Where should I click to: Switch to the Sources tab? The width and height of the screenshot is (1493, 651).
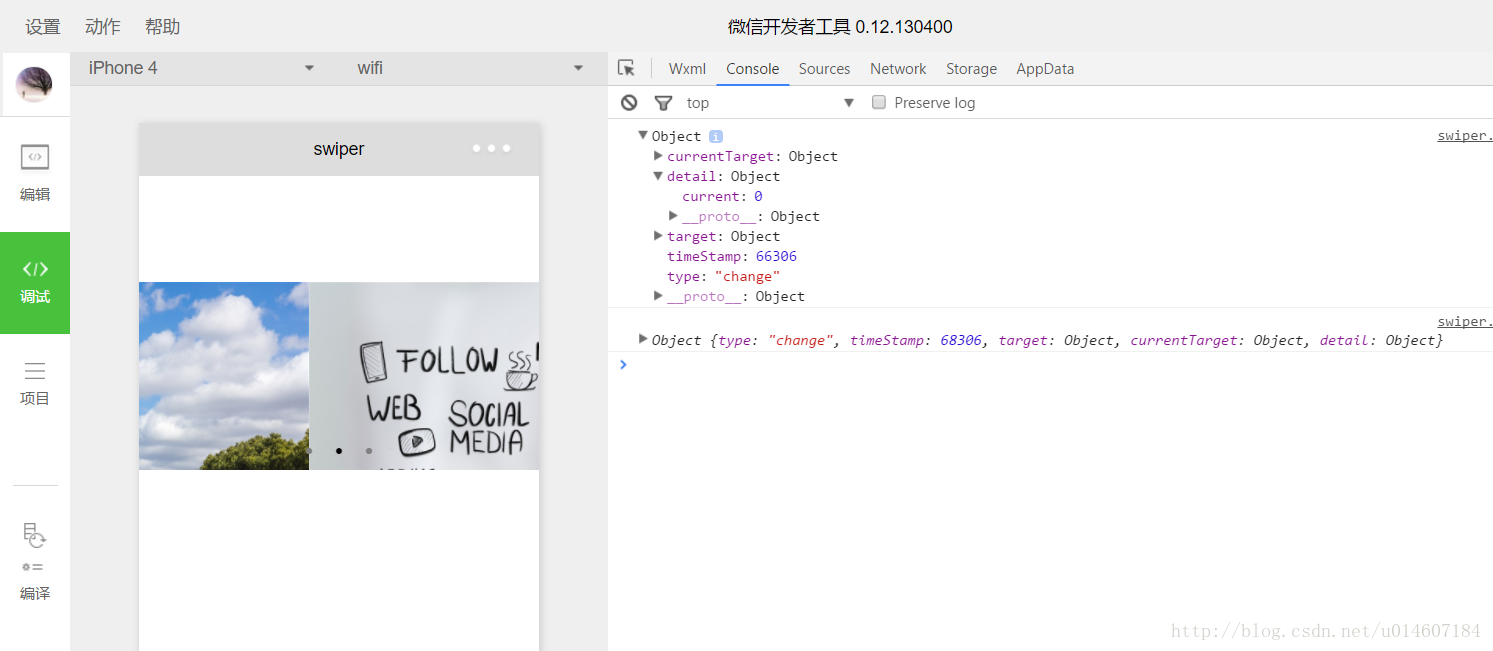click(825, 68)
